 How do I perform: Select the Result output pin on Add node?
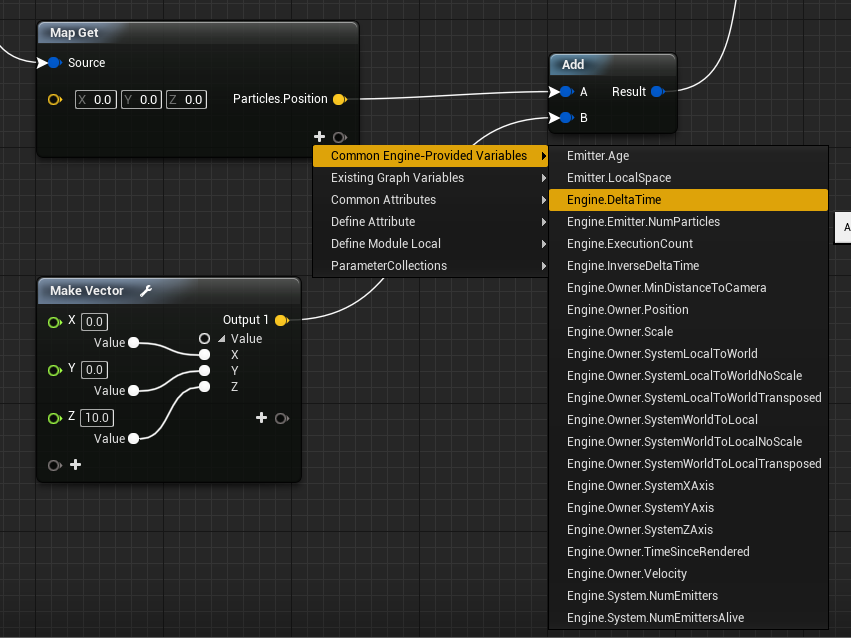tap(657, 92)
